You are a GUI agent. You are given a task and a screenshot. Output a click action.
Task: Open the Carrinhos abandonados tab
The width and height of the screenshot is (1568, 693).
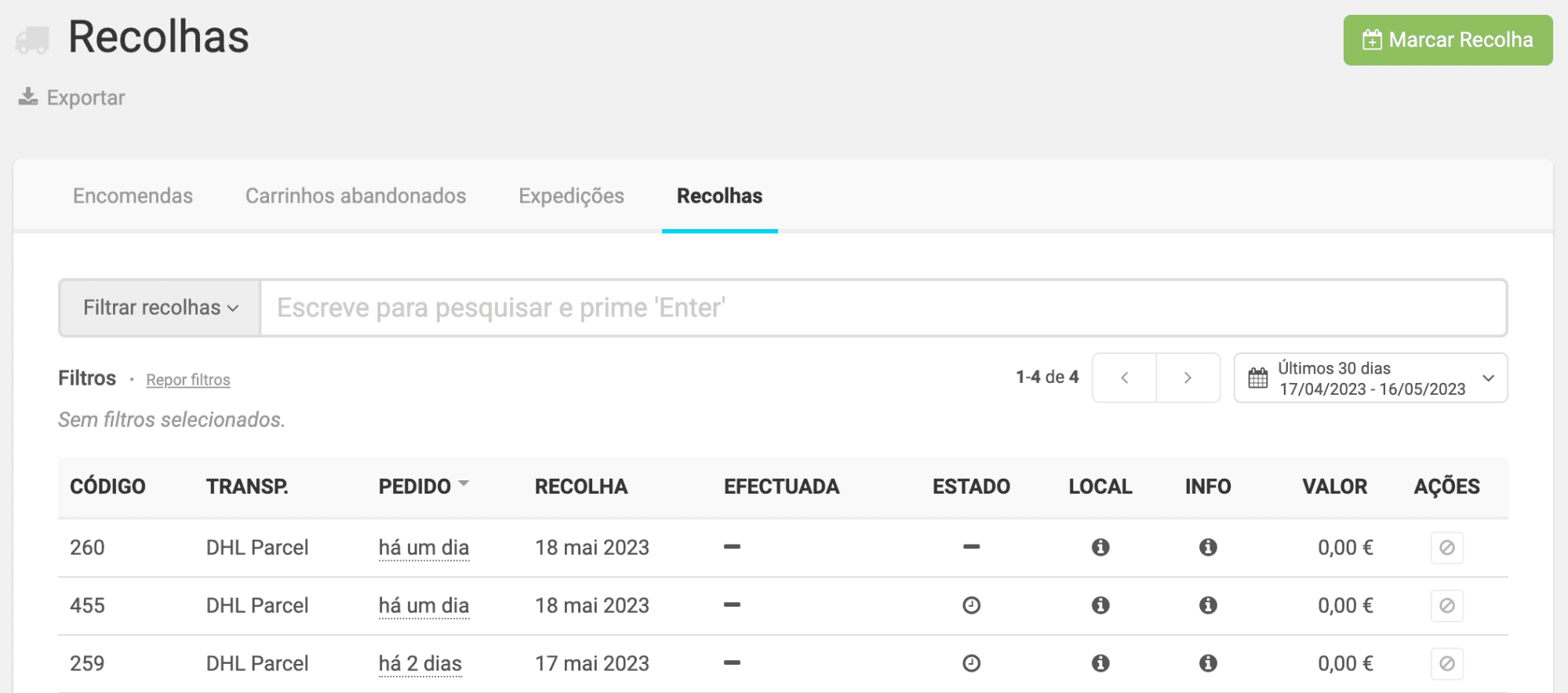[x=355, y=196]
